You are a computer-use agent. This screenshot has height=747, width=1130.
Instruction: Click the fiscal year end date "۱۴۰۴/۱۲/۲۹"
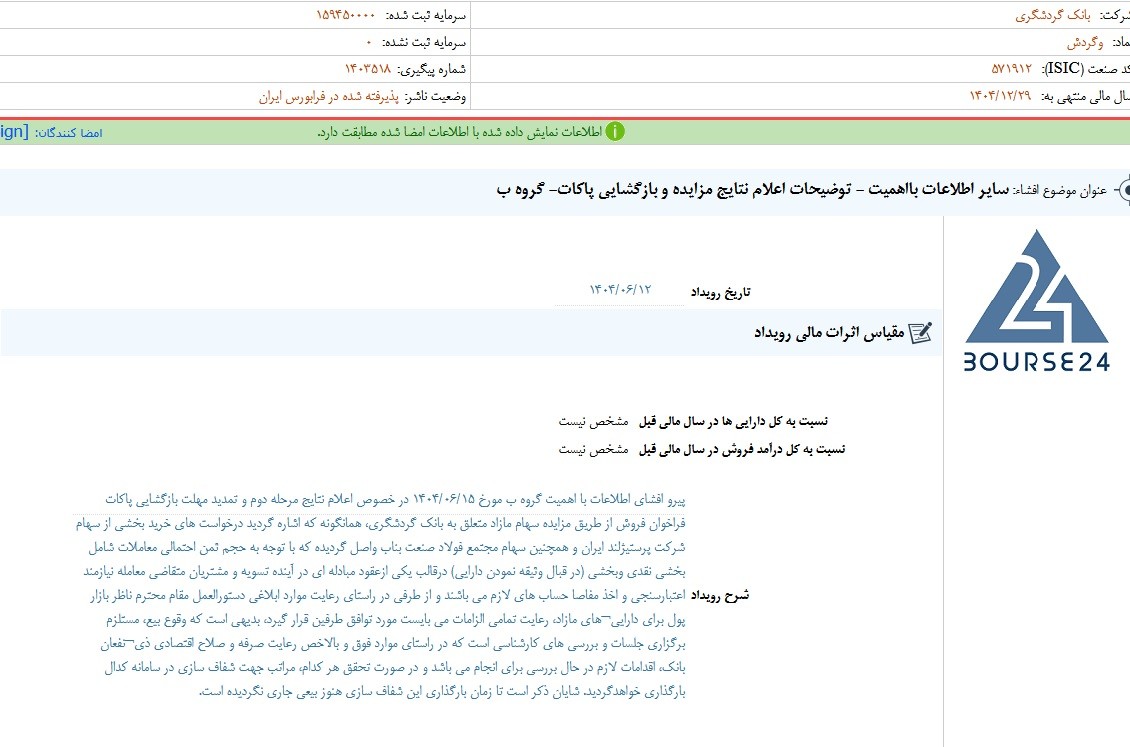coord(1000,96)
